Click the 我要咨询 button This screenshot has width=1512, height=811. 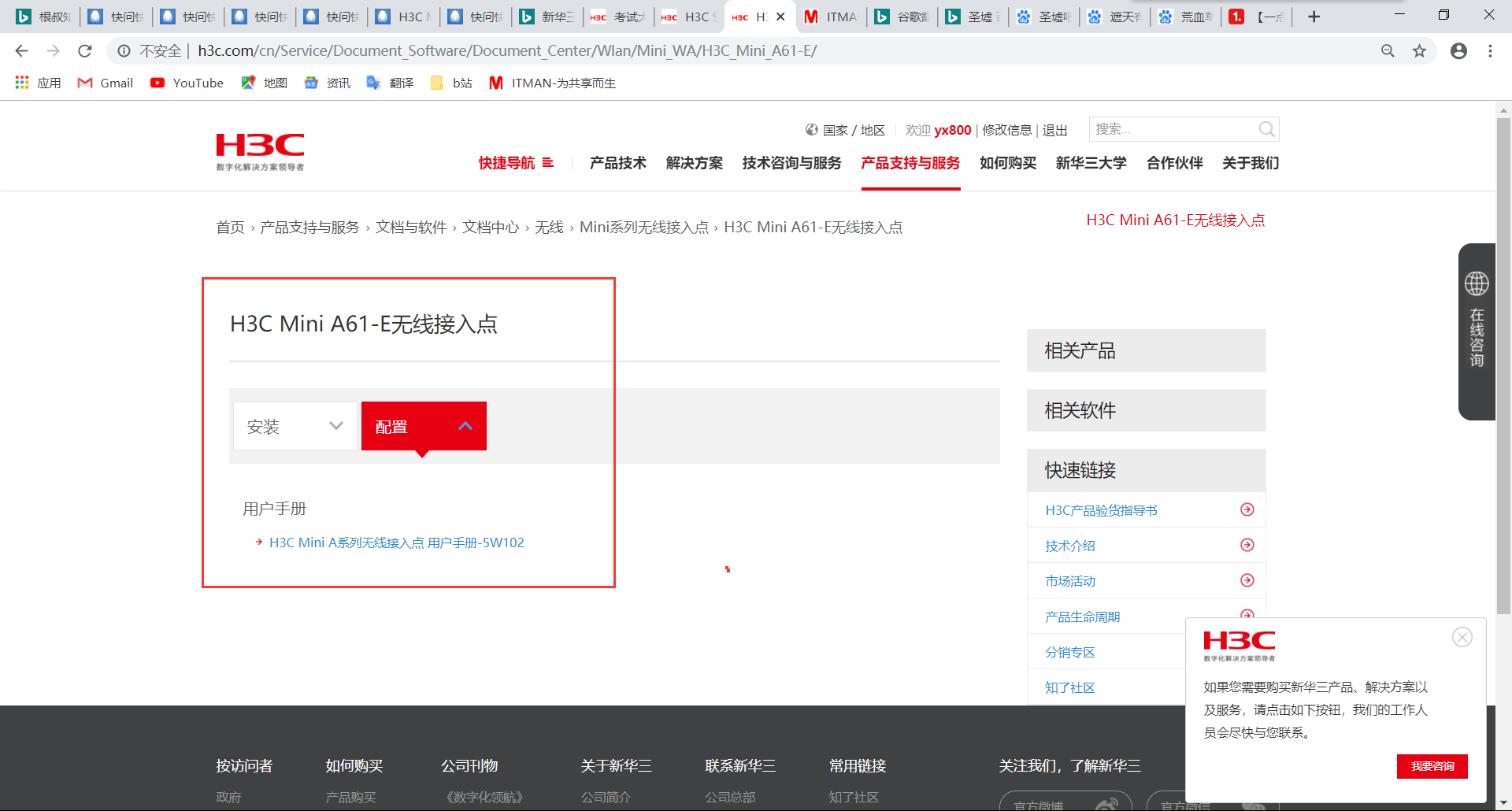click(x=1432, y=766)
